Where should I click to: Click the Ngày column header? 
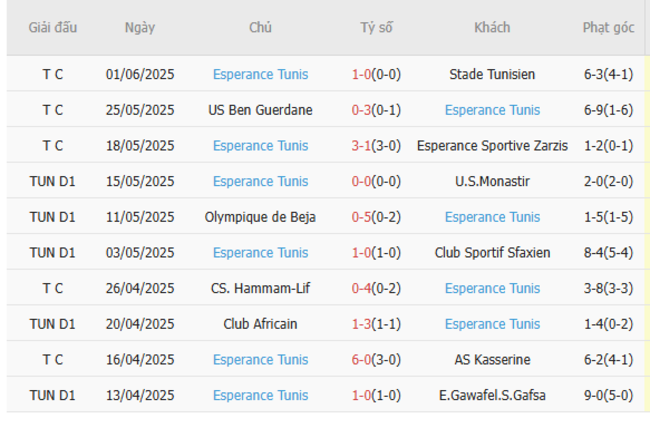click(140, 28)
